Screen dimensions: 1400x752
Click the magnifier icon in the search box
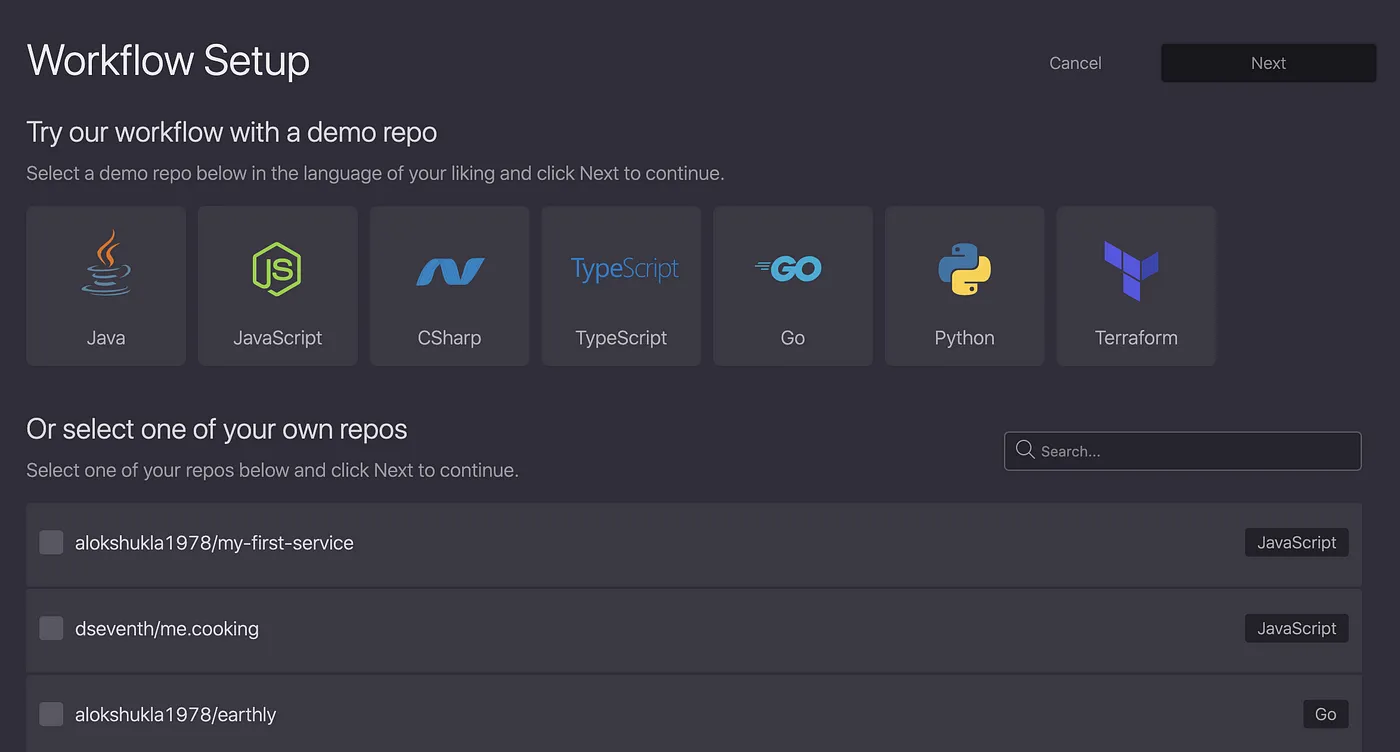tap(1024, 450)
